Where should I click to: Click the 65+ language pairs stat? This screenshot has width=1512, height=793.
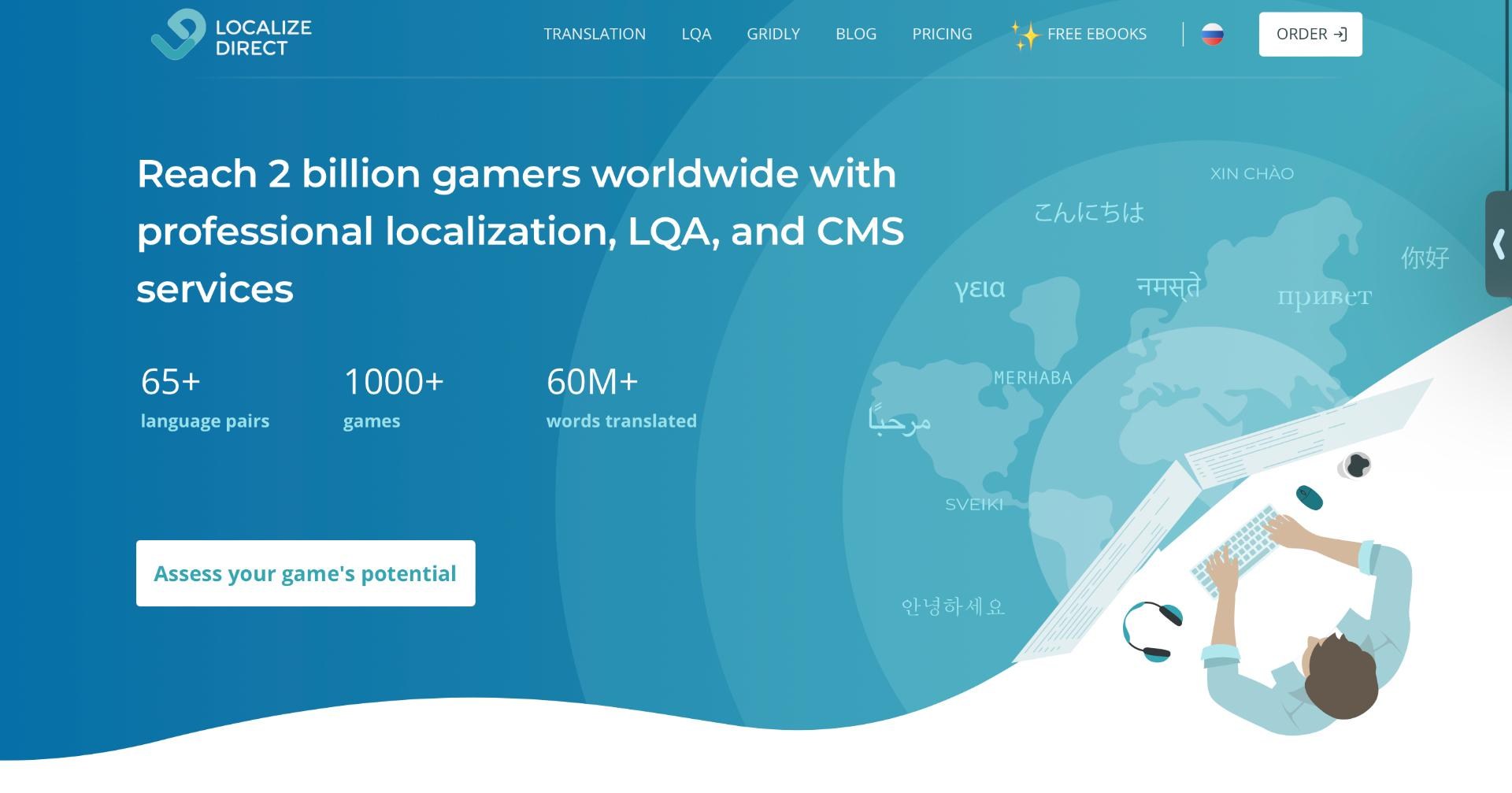[x=205, y=398]
